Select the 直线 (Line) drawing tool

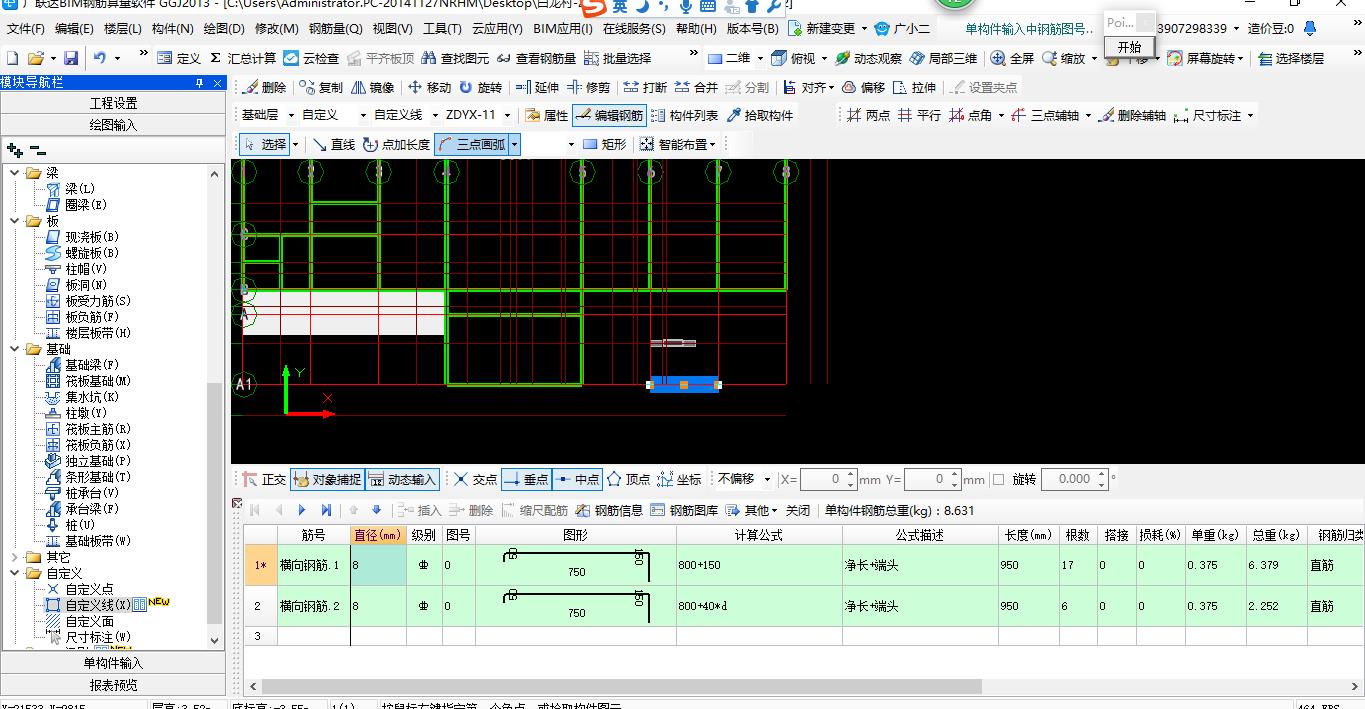click(x=333, y=145)
